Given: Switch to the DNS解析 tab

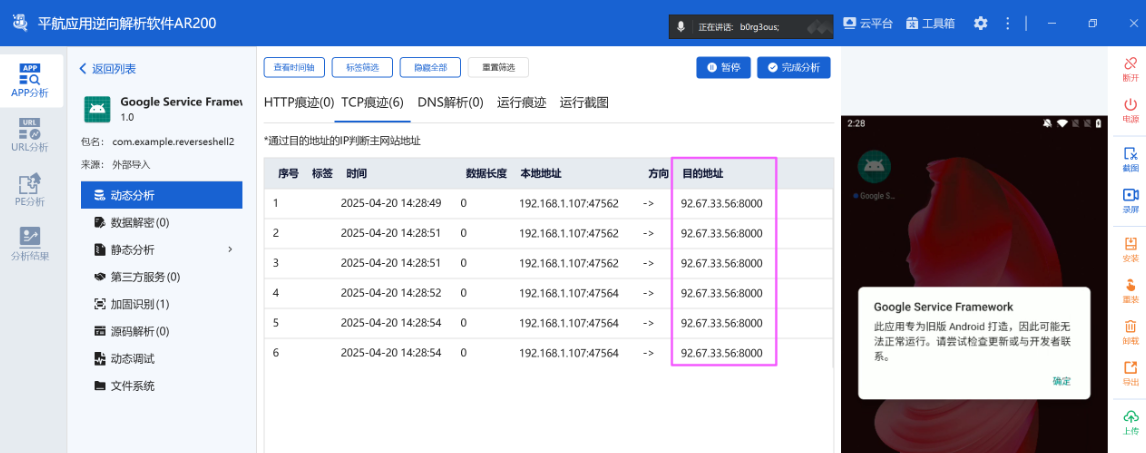Looking at the screenshot, I should pyautogui.click(x=450, y=102).
